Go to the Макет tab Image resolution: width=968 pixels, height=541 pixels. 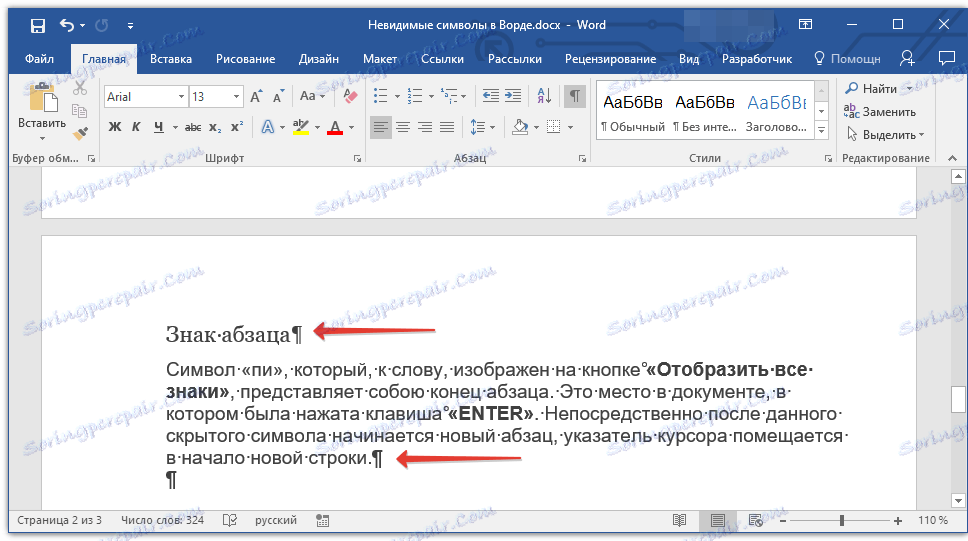click(x=380, y=59)
